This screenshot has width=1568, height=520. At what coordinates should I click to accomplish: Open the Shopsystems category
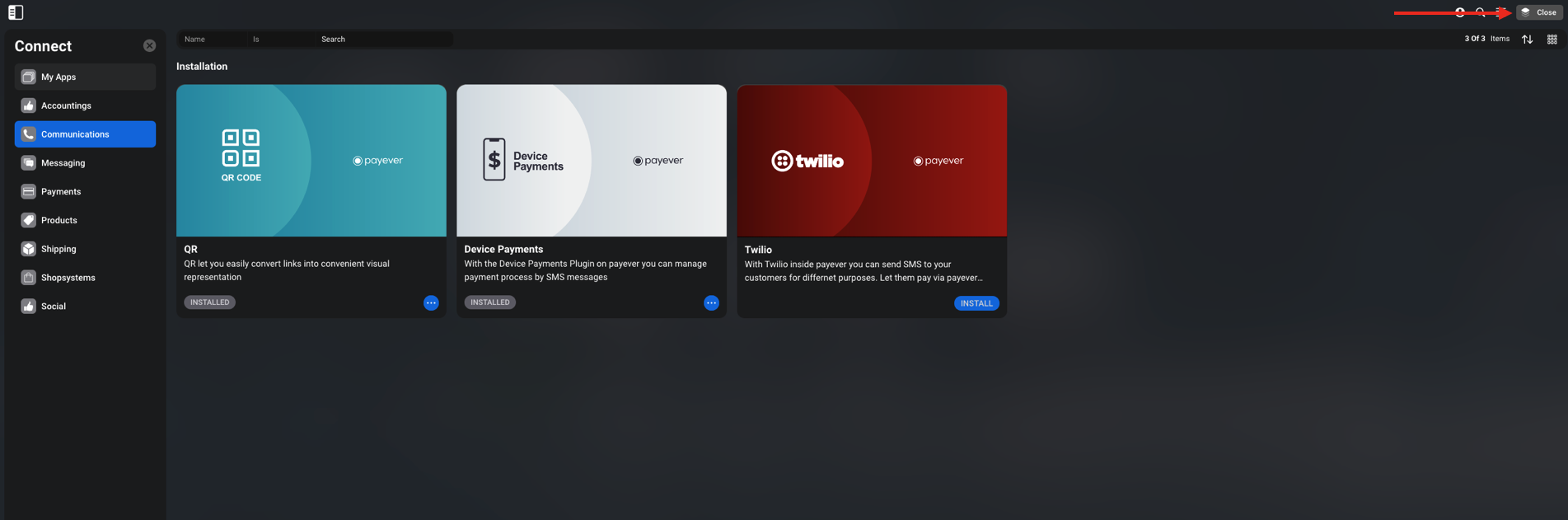(x=85, y=278)
